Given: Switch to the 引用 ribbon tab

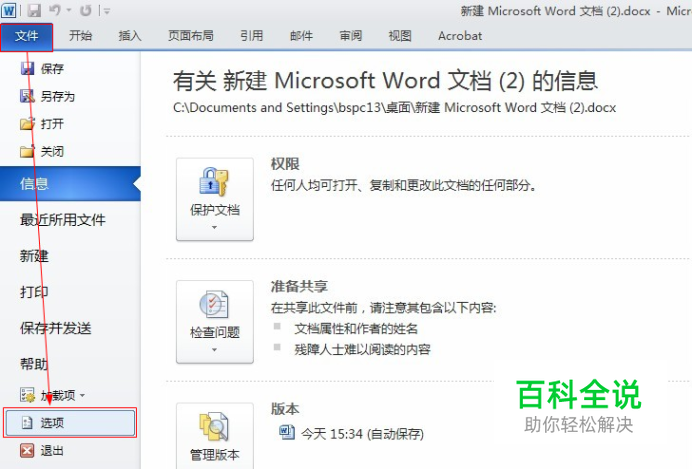Looking at the screenshot, I should tap(252, 36).
